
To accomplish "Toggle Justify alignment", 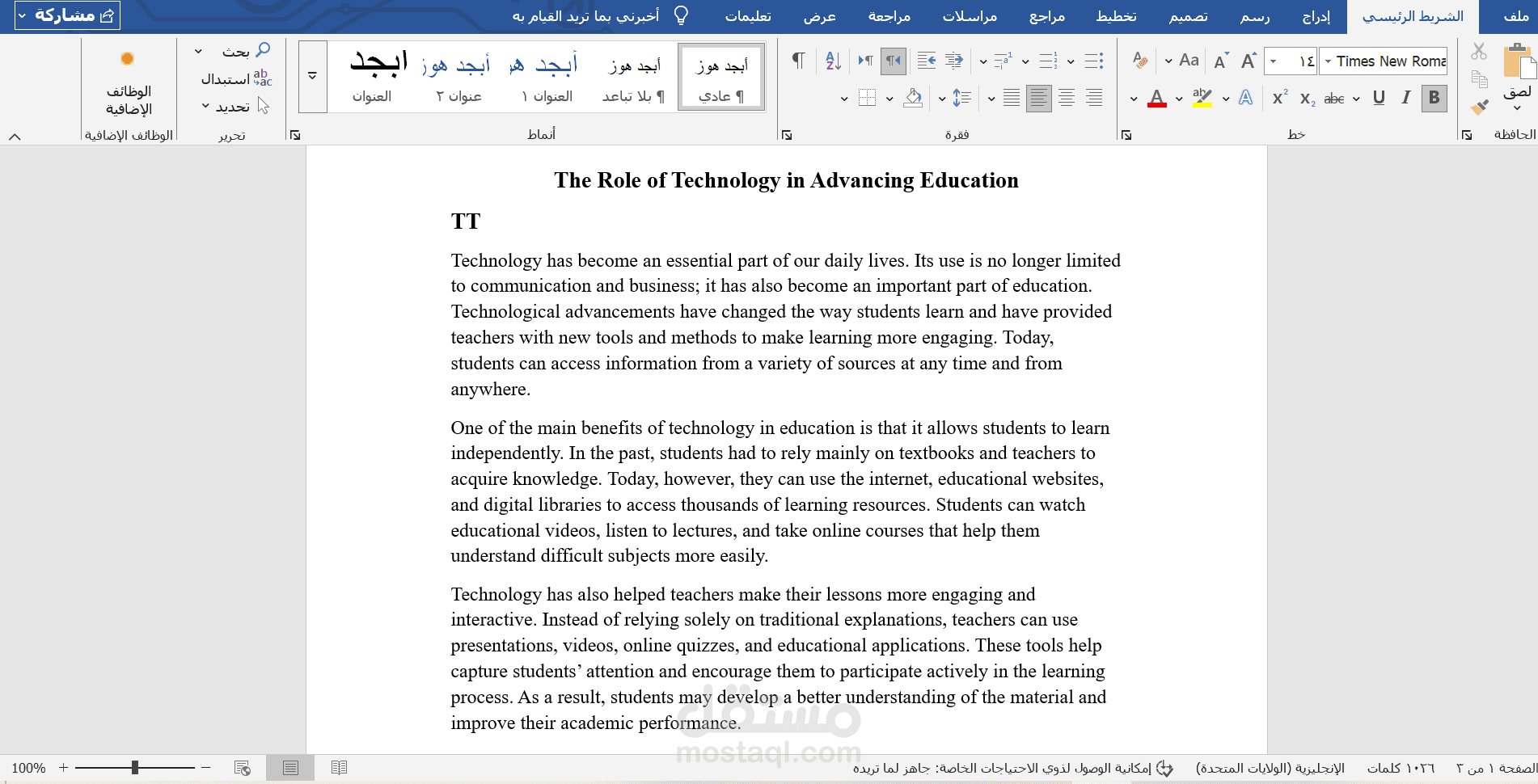I will pyautogui.click(x=1012, y=98).
